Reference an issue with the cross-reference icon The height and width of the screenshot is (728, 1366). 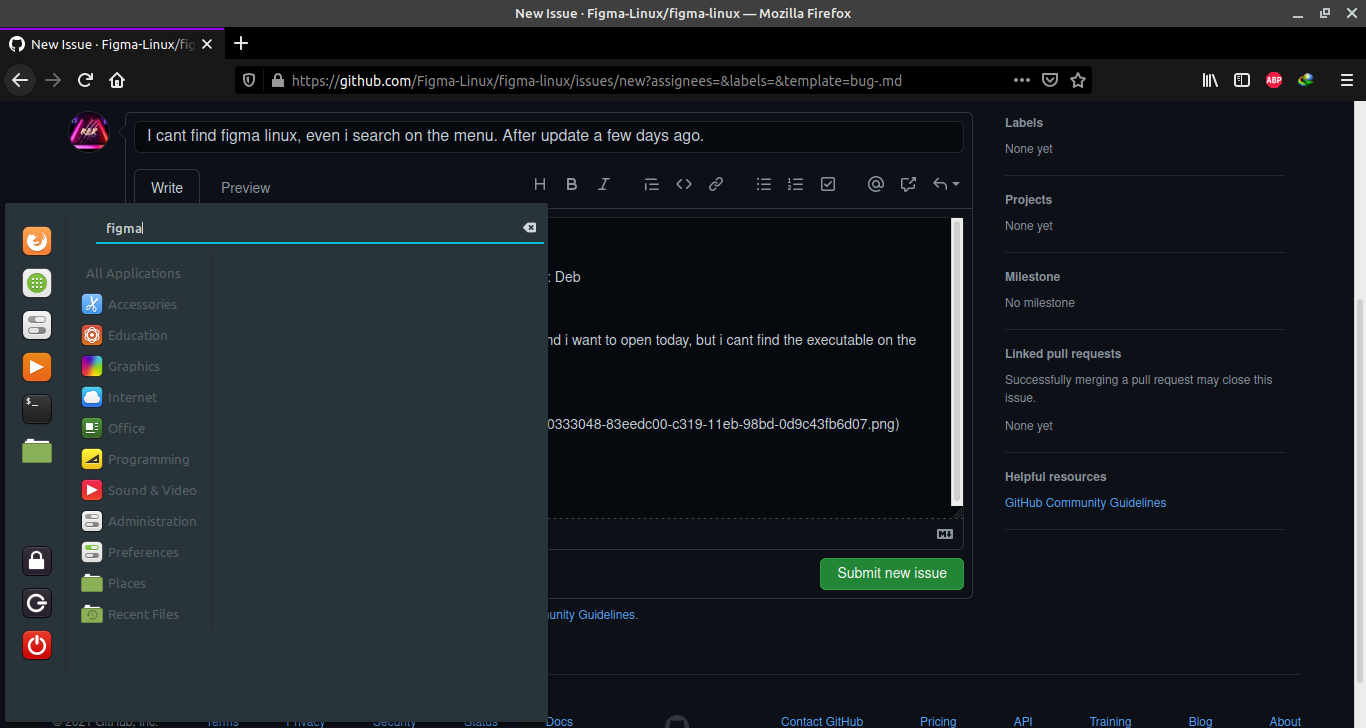(x=908, y=184)
